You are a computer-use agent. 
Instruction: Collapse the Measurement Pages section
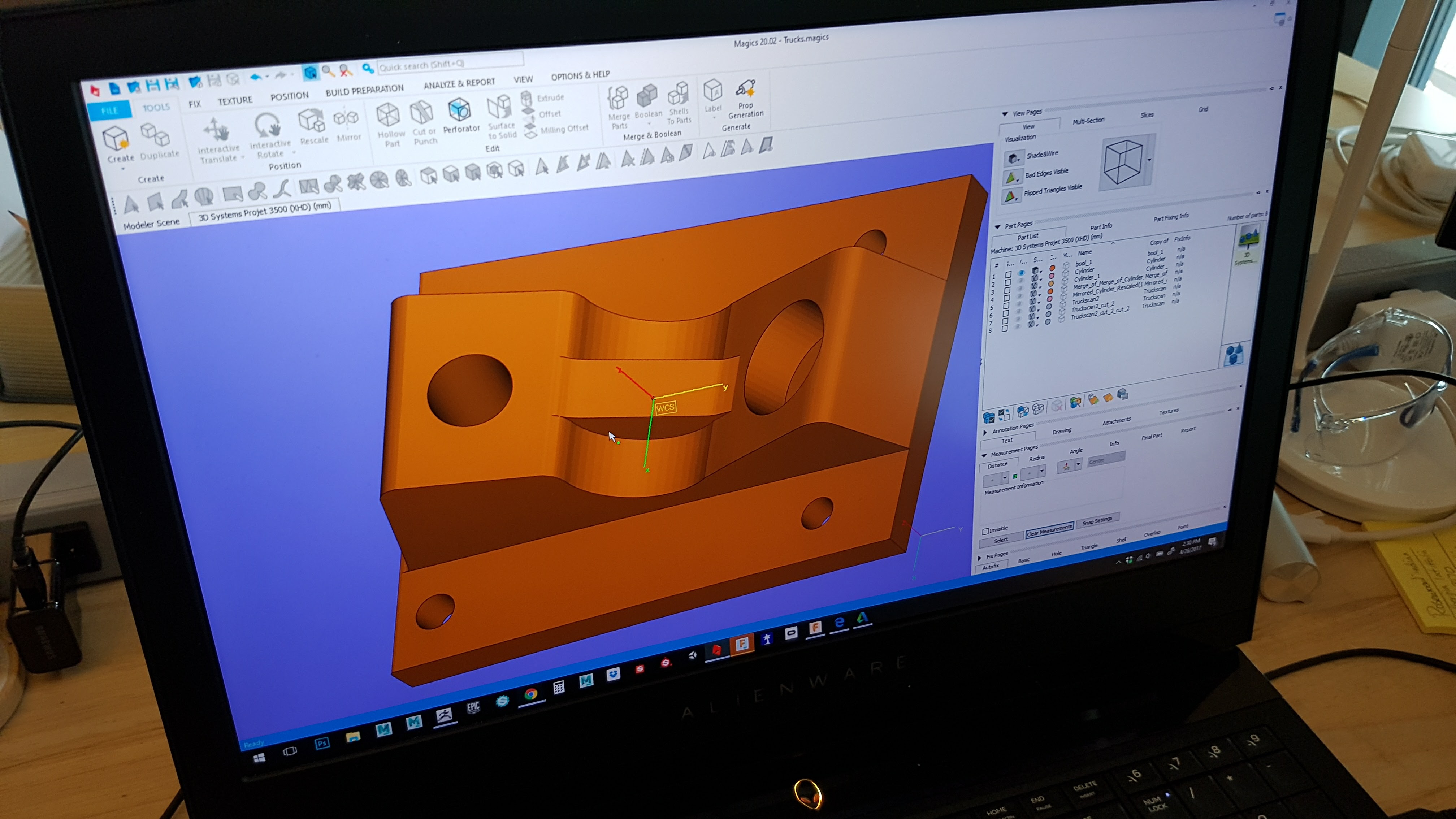point(984,456)
